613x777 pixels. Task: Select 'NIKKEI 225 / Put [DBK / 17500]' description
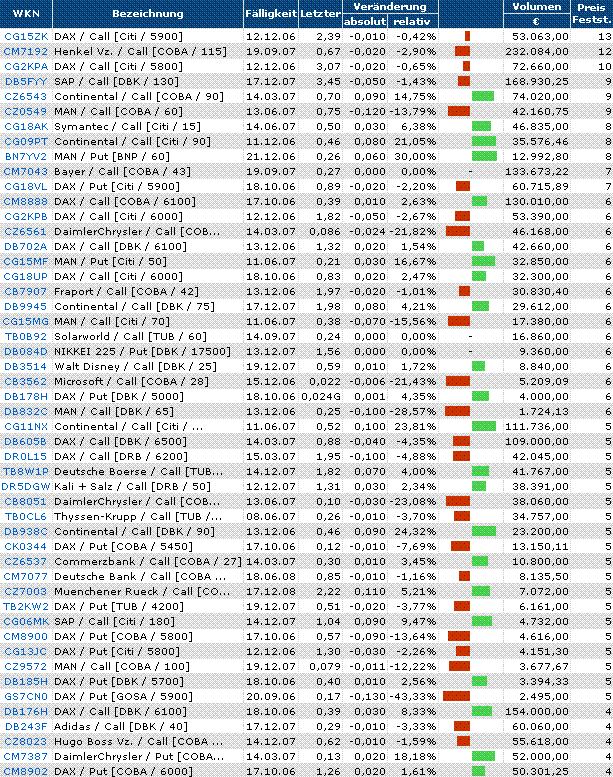click(142, 351)
